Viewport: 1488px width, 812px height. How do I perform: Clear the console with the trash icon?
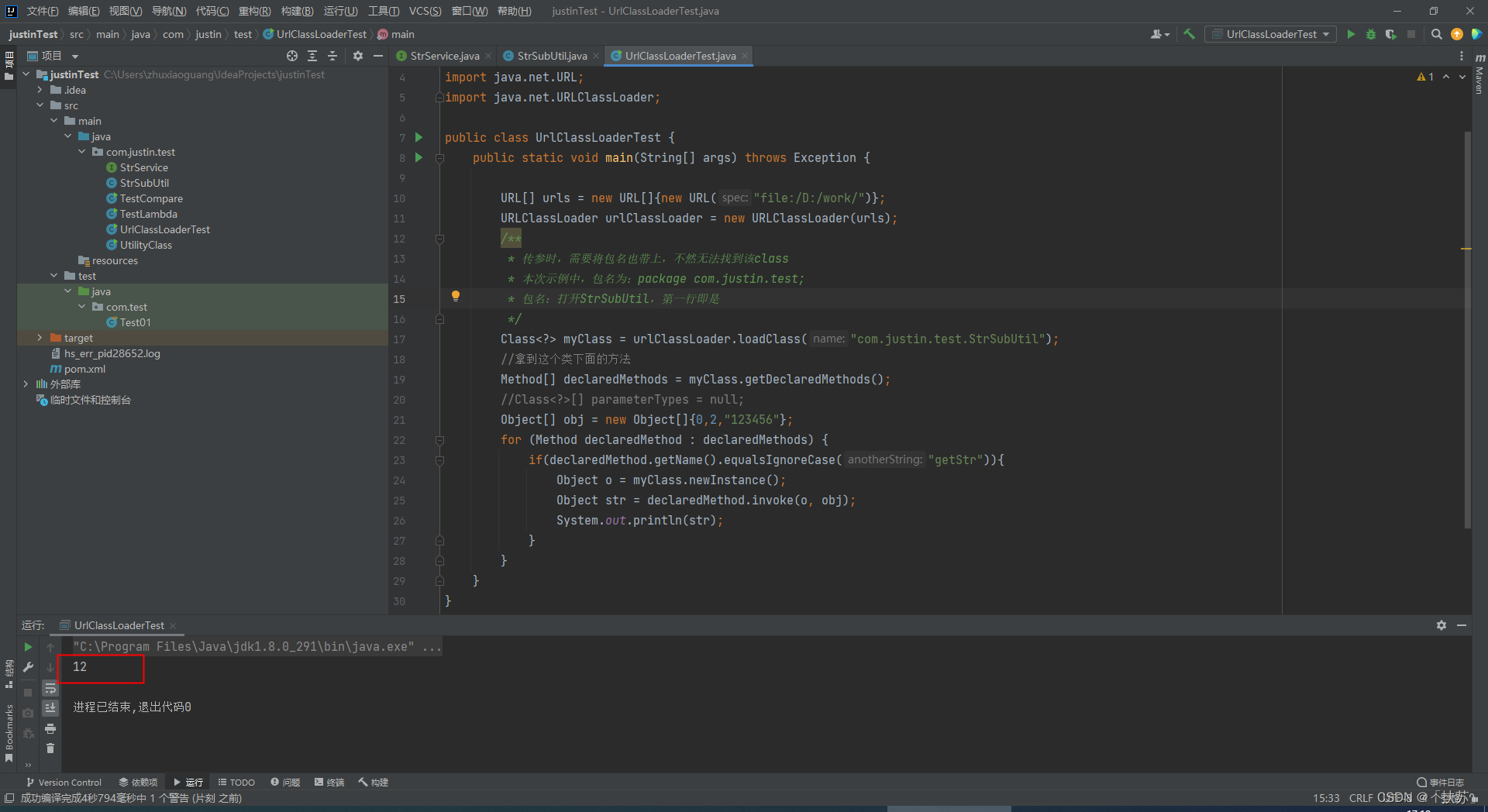50,748
